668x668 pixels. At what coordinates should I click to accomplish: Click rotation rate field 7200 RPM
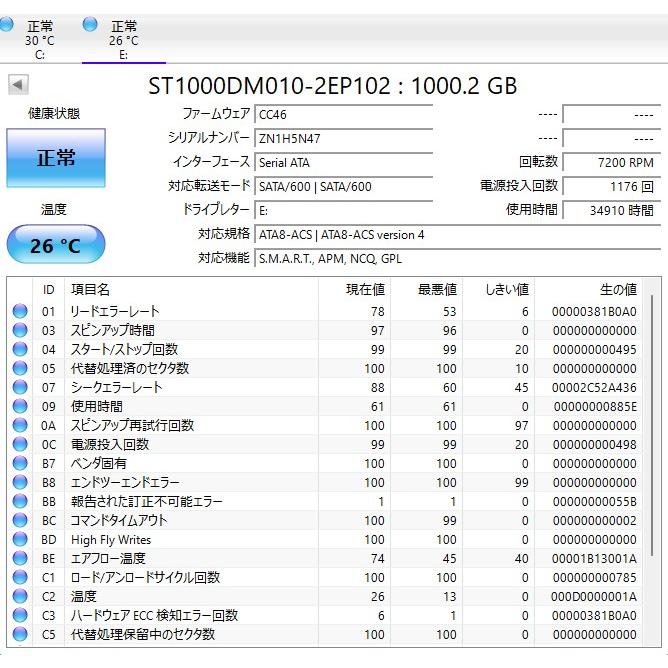(x=612, y=162)
